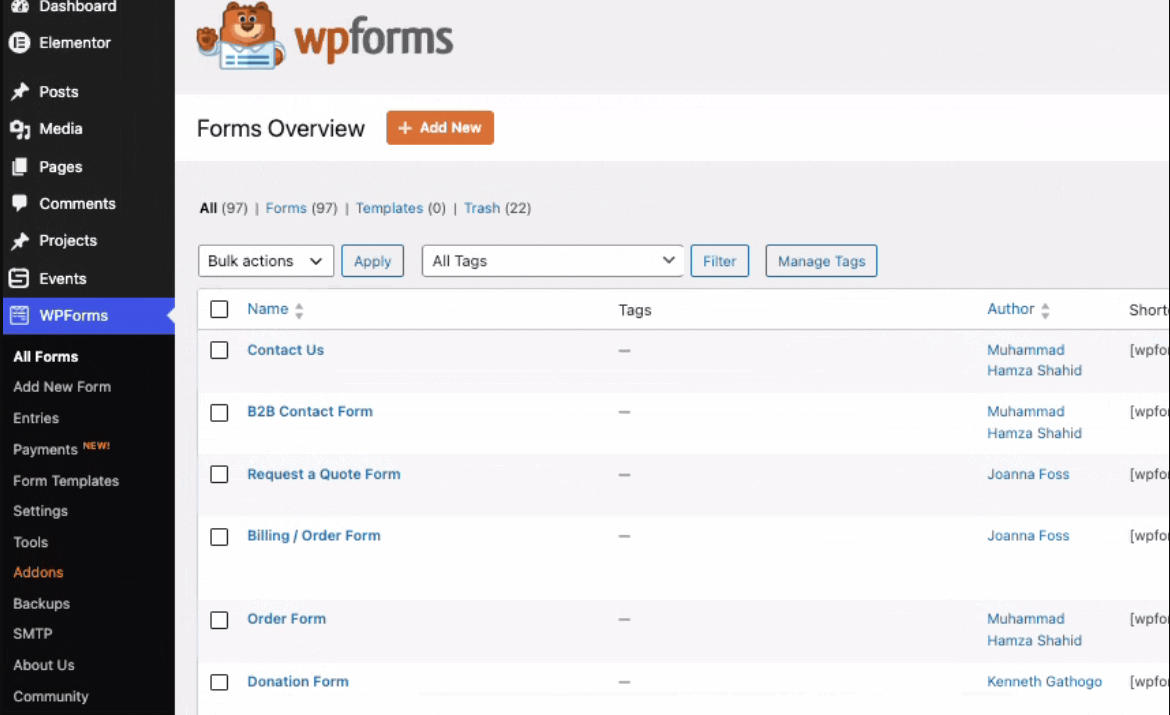
Task: Open the Order Form link
Action: pyautogui.click(x=286, y=619)
